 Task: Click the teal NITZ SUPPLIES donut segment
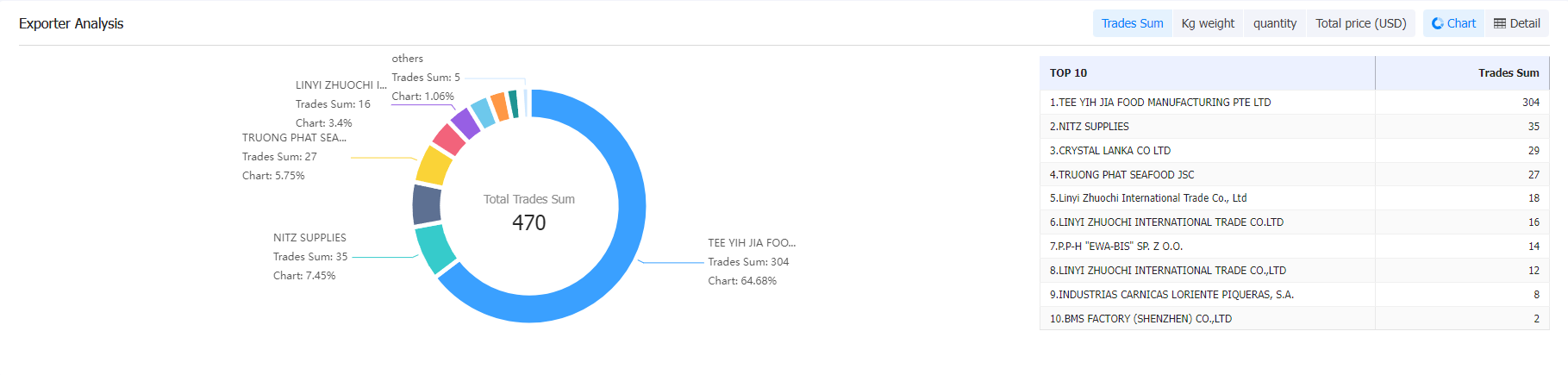coord(435,248)
